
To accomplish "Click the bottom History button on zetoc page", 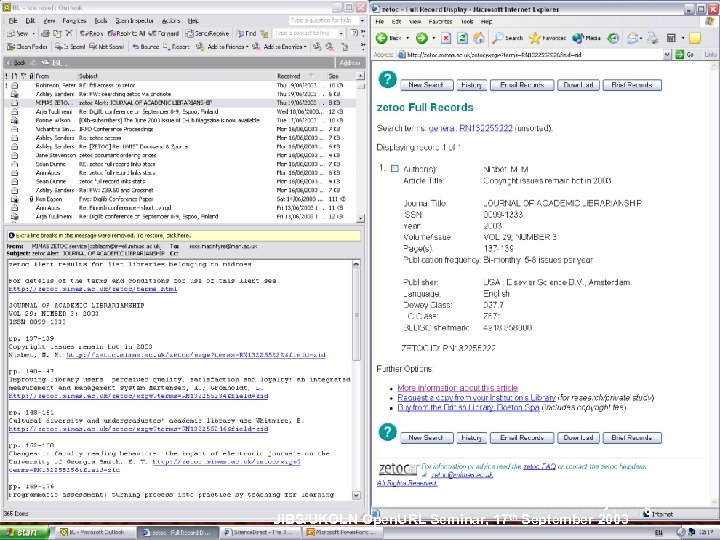I will tap(472, 438).
